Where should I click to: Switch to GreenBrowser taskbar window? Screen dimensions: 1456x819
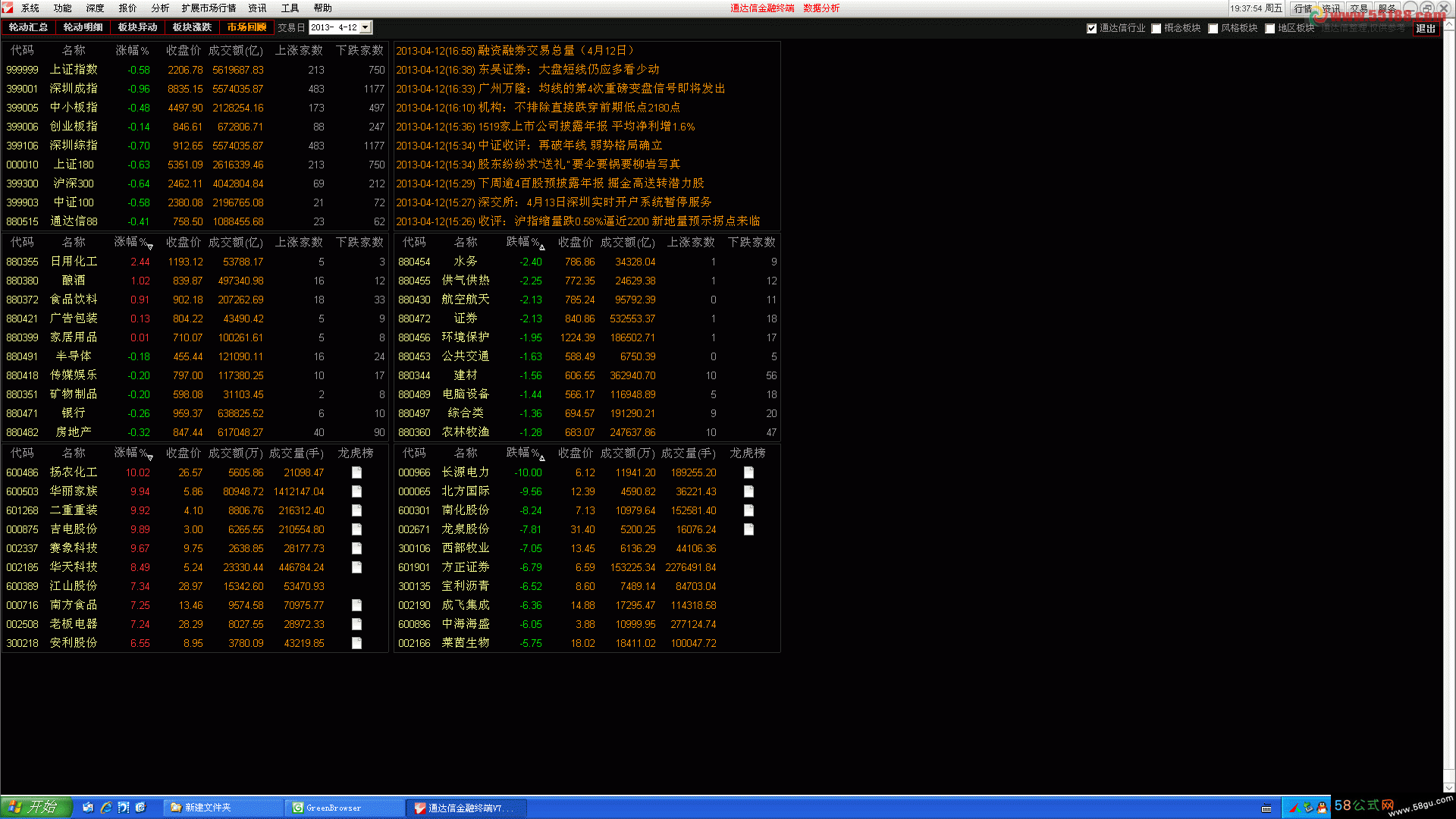[345, 808]
